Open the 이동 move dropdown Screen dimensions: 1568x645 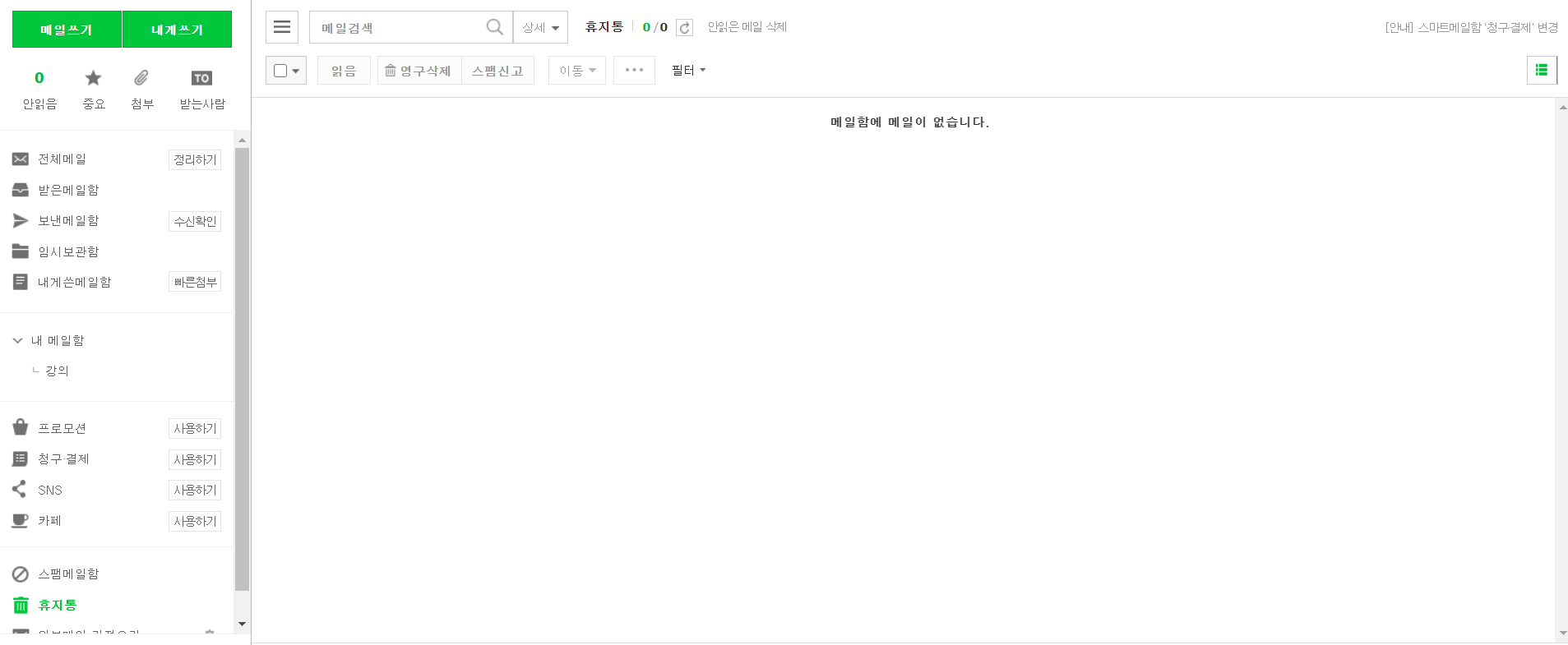pos(577,70)
